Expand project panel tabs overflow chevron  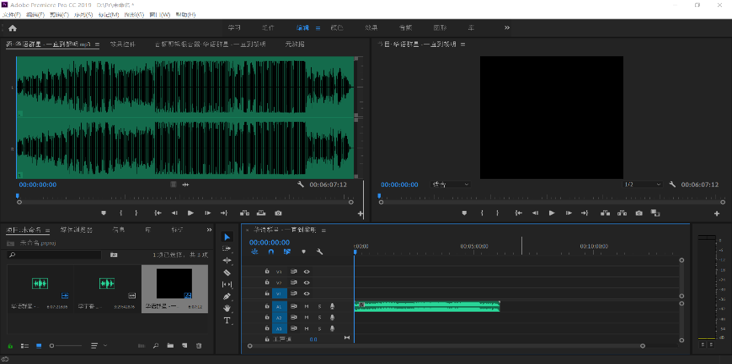click(209, 230)
